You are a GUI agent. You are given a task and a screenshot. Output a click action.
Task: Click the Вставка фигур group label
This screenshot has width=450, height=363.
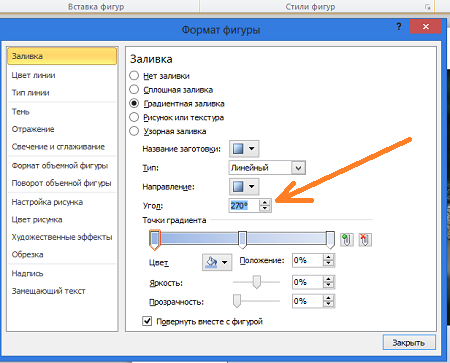point(96,7)
